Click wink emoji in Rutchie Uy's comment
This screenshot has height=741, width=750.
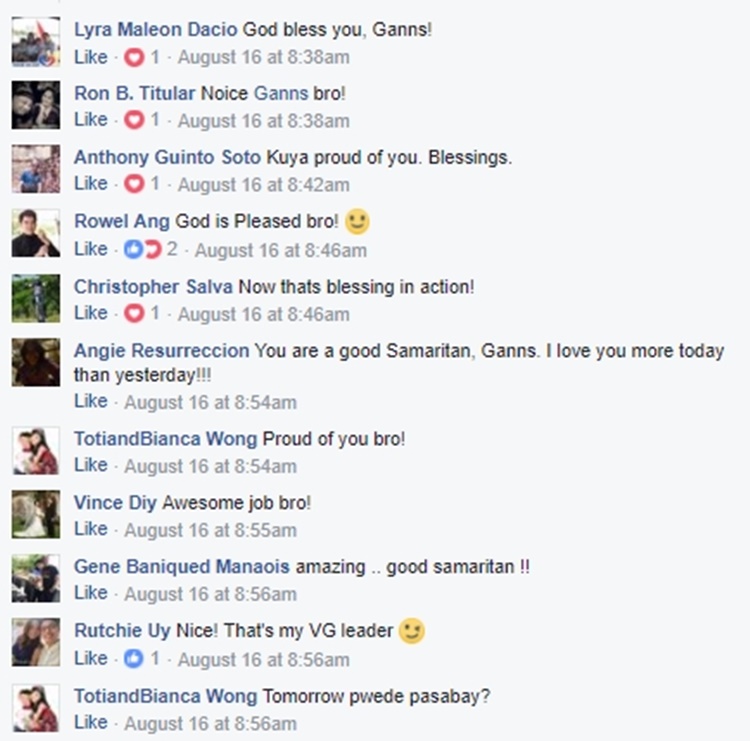(412, 631)
